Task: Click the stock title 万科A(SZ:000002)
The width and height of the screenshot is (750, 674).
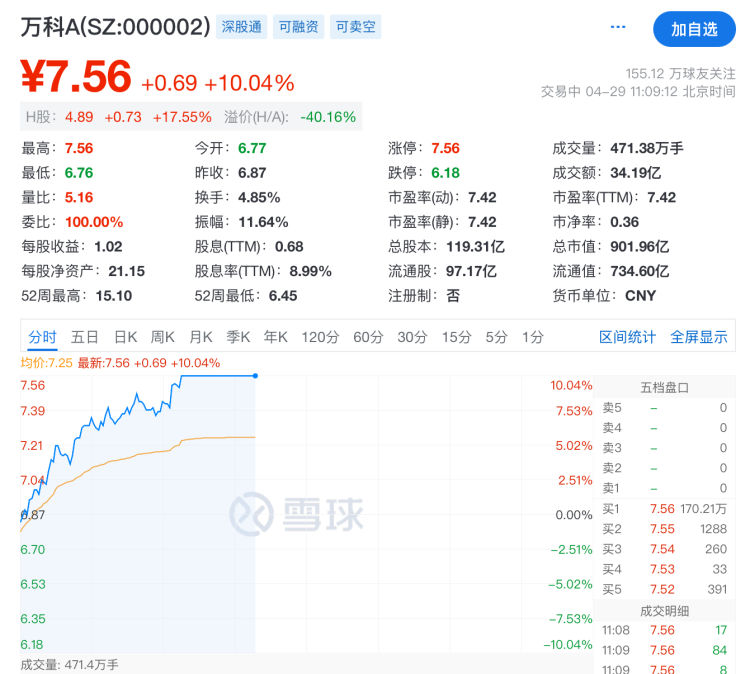Action: point(115,27)
